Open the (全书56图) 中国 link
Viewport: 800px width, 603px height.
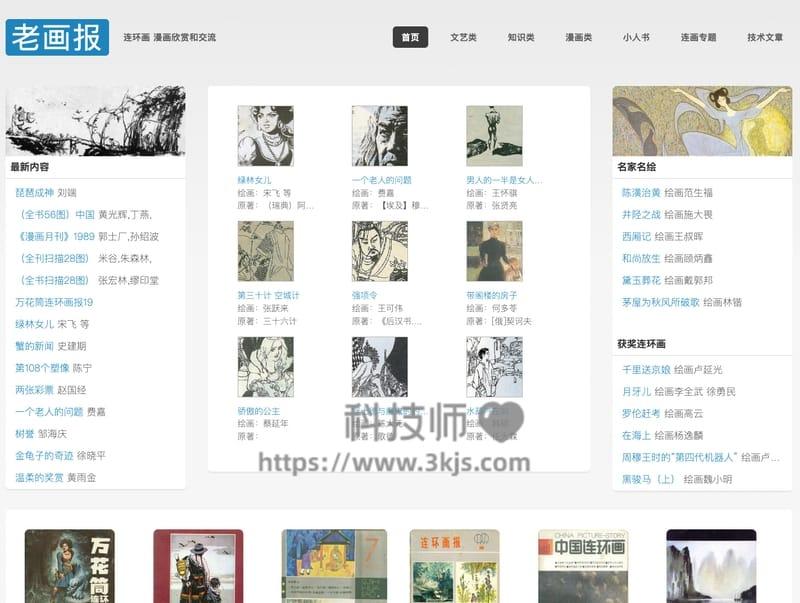(x=55, y=215)
